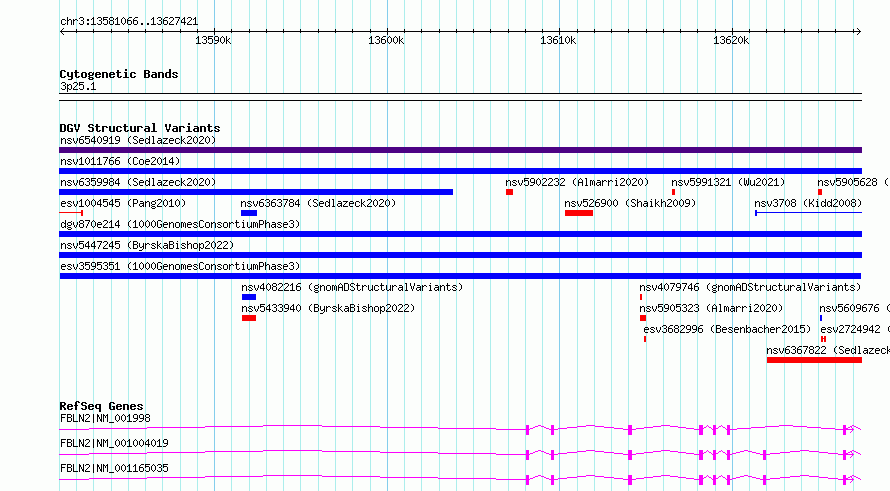The width and height of the screenshot is (890, 491).
Task: Open the FBLN2|NM_001998 gene label
Action: pyautogui.click(x=105, y=418)
